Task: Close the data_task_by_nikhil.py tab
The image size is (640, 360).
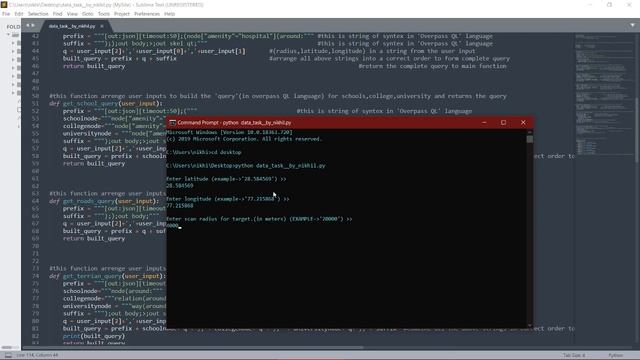Action: 102,26
